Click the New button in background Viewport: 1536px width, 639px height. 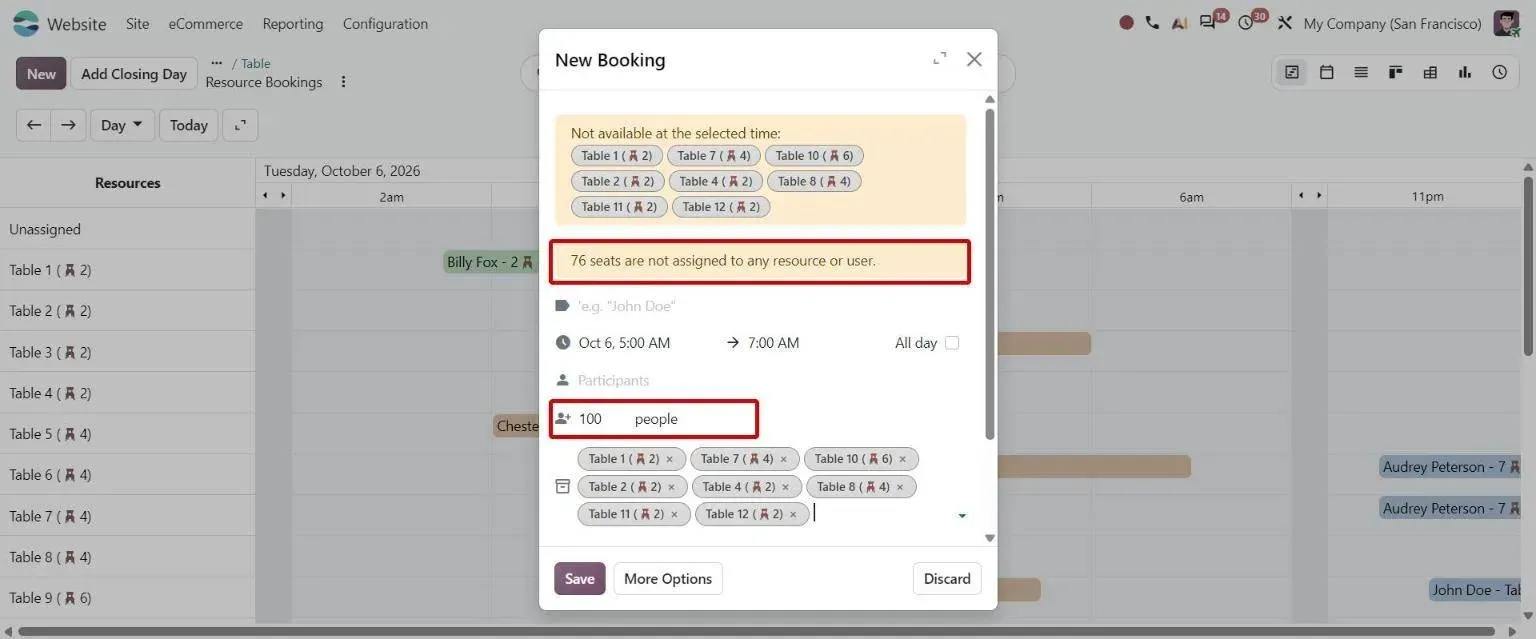(x=41, y=73)
